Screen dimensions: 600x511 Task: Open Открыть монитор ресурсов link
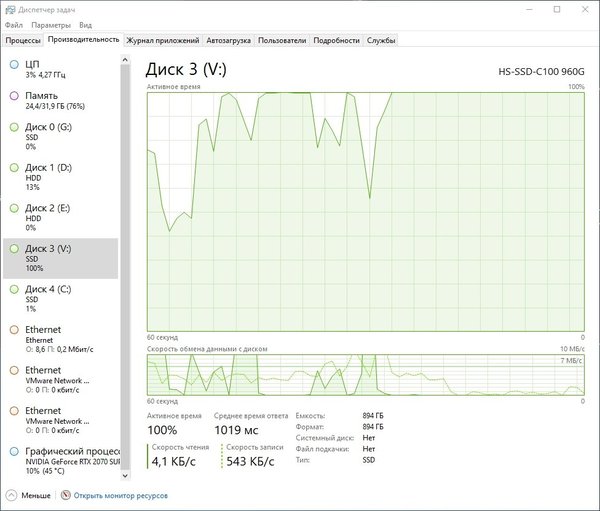121,496
